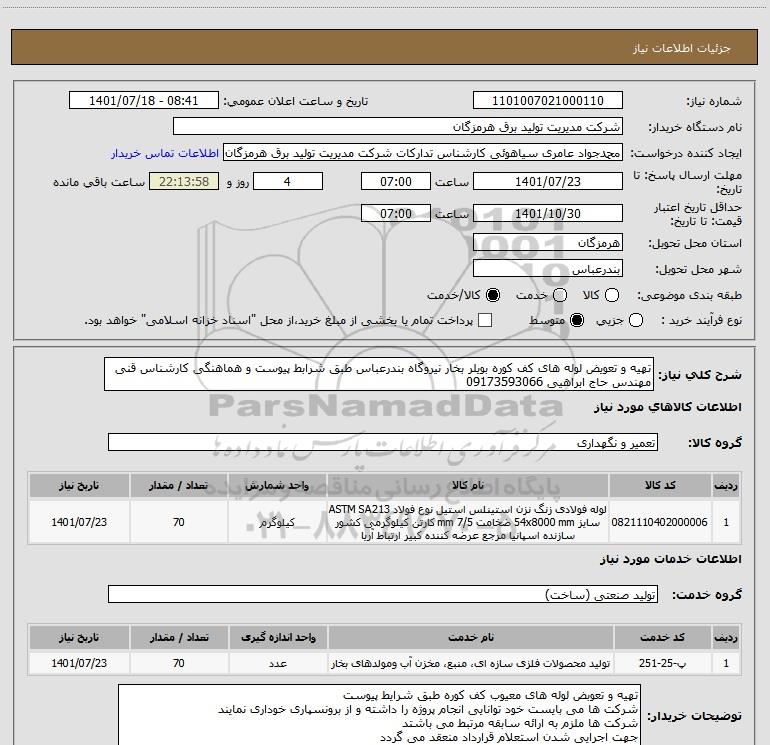Click the response deadline date 1401/07/23 field
The height and width of the screenshot is (745, 770).
[x=548, y=182]
